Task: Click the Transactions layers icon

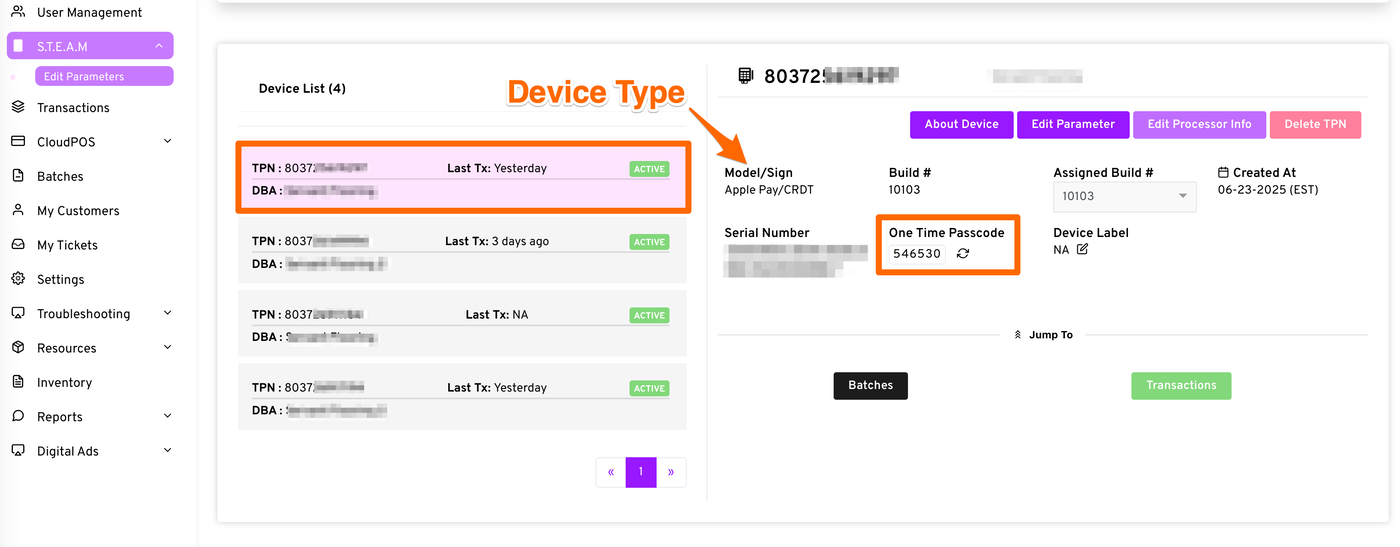Action: tap(18, 107)
